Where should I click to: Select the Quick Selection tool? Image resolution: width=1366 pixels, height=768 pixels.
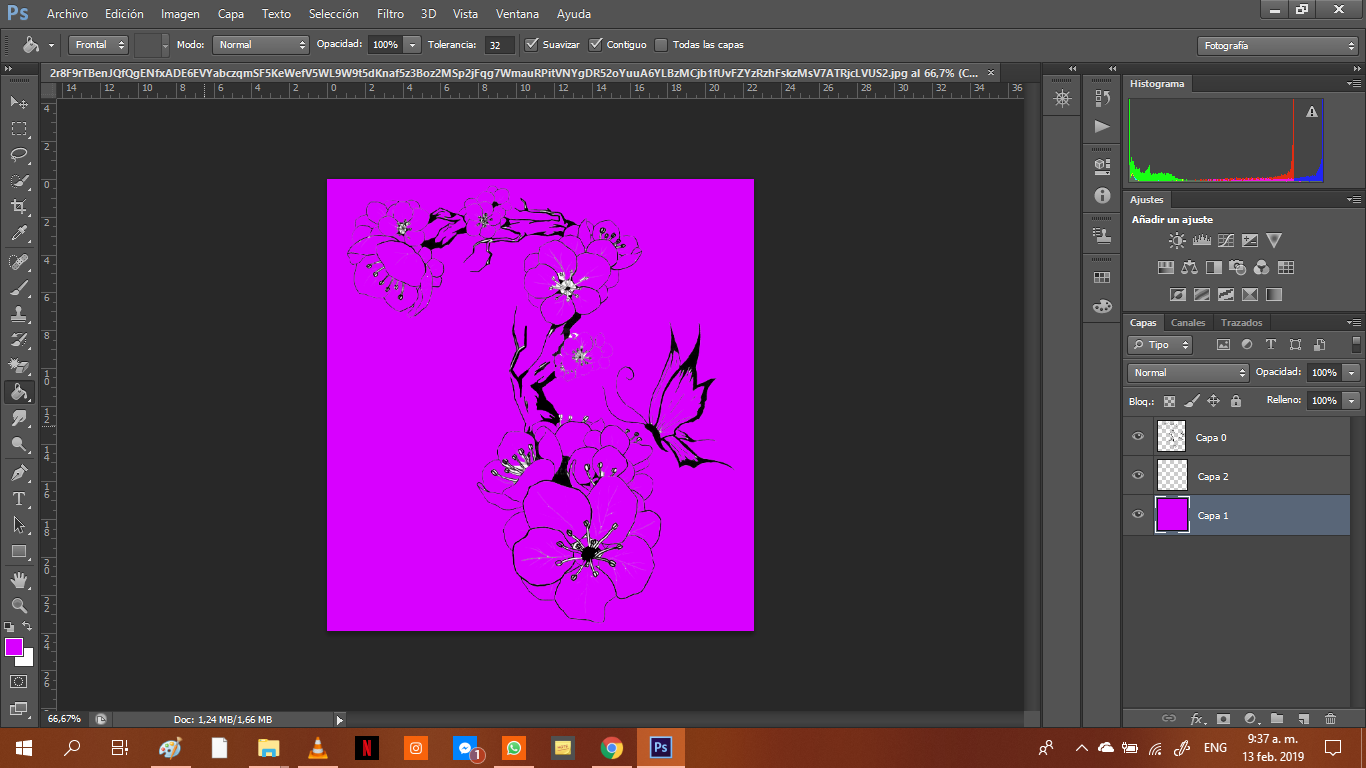point(19,181)
